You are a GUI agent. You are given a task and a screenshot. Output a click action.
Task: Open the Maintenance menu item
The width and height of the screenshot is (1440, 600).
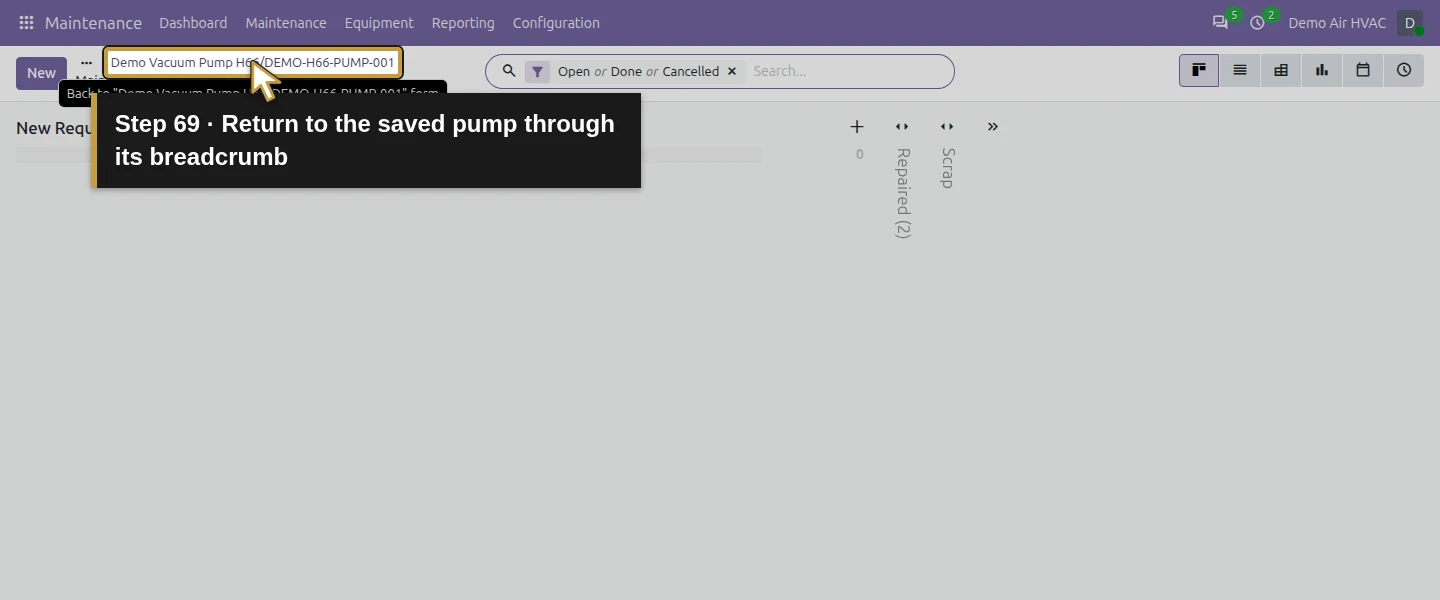286,23
